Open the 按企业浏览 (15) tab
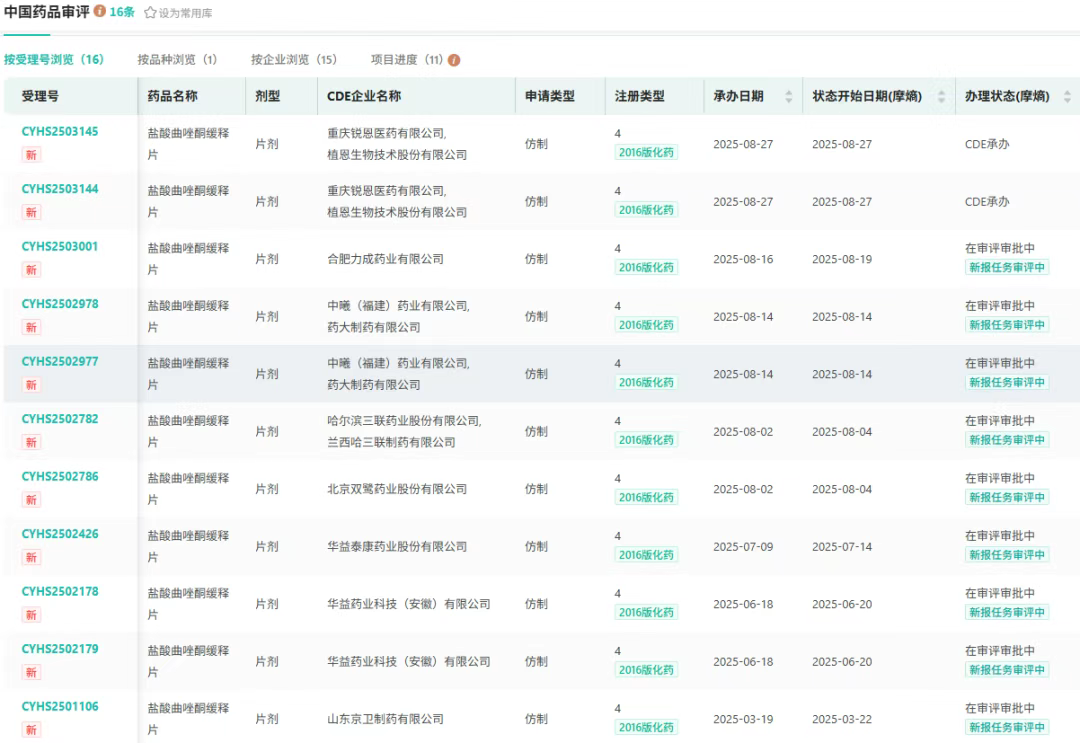The width and height of the screenshot is (1080, 743). [x=294, y=60]
